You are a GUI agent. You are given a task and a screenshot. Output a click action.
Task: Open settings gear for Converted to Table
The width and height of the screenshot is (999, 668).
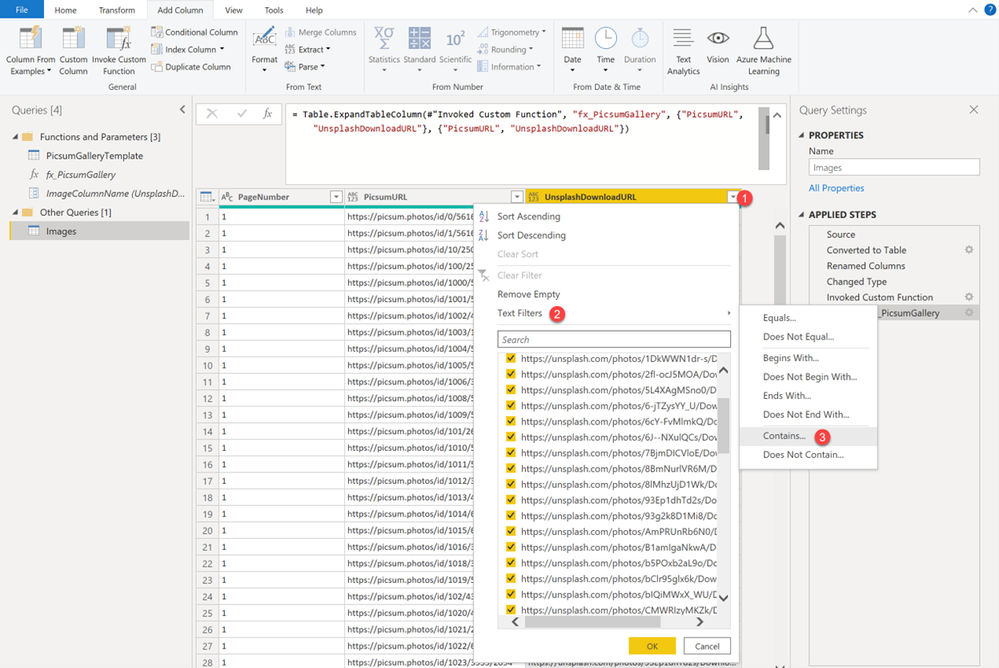[x=969, y=250]
